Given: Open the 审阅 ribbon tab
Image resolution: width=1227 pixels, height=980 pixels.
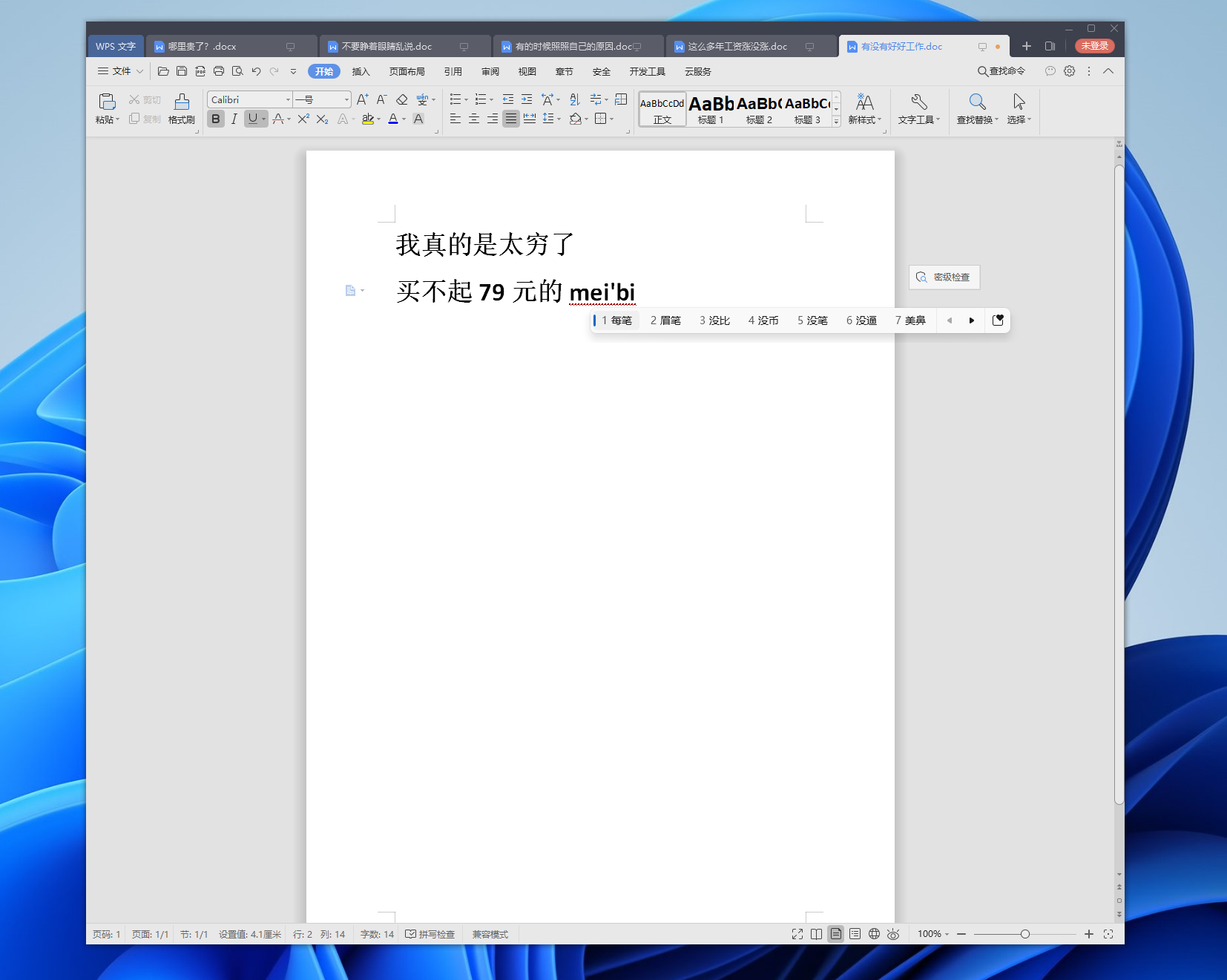Looking at the screenshot, I should (x=490, y=71).
